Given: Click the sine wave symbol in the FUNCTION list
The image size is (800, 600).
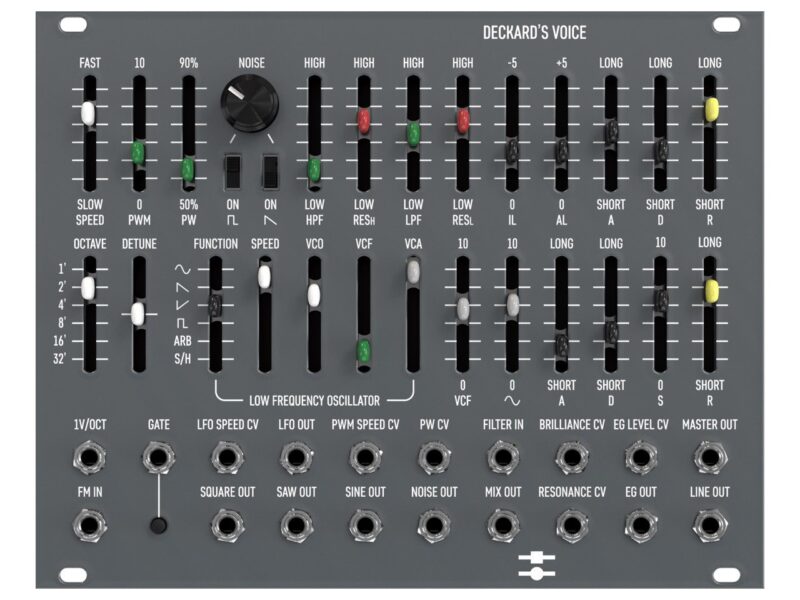Looking at the screenshot, I should tap(183, 269).
